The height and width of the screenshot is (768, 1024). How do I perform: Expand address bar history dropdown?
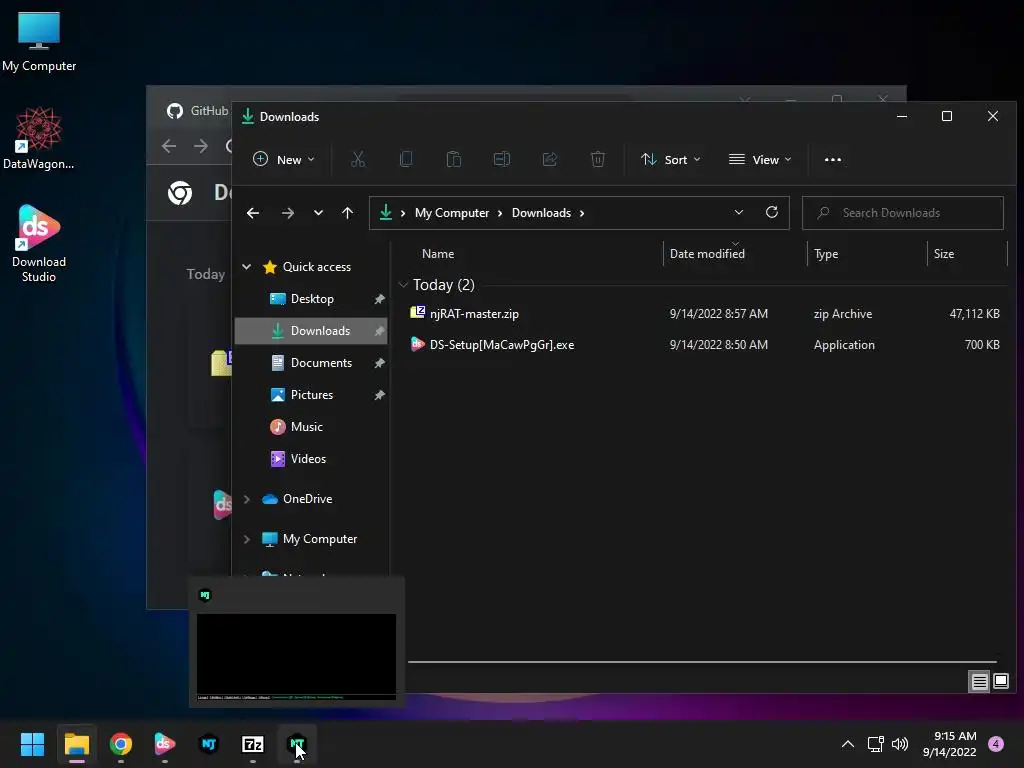[x=739, y=212]
